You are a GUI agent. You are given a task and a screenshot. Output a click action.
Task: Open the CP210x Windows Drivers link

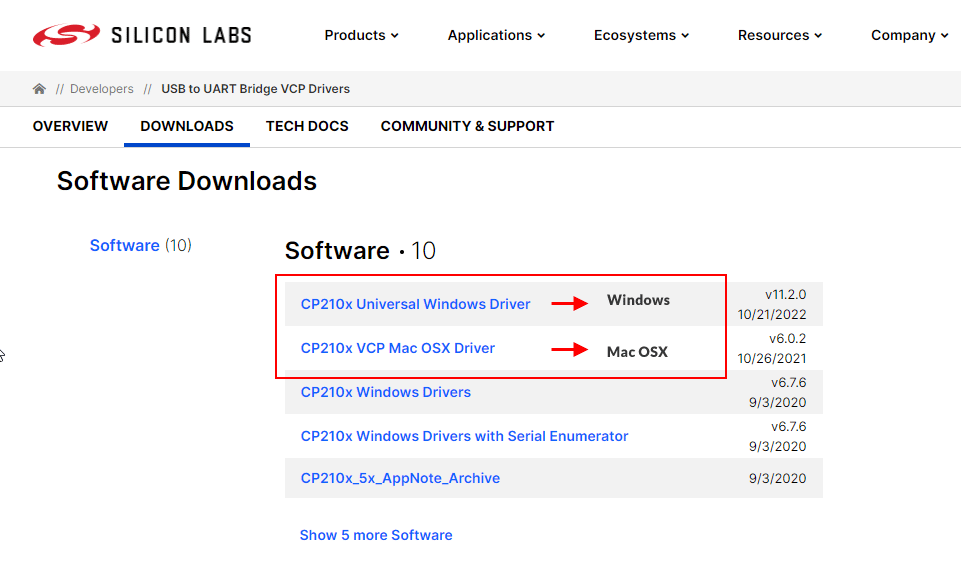pos(385,392)
